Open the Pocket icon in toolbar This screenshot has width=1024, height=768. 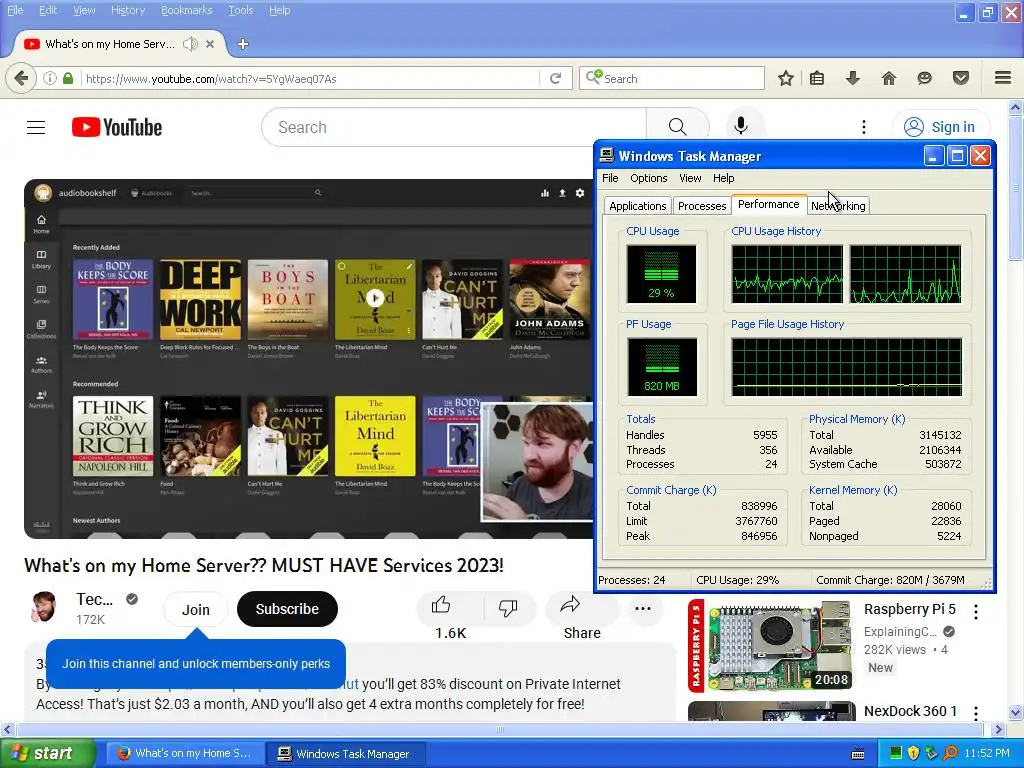(961, 78)
